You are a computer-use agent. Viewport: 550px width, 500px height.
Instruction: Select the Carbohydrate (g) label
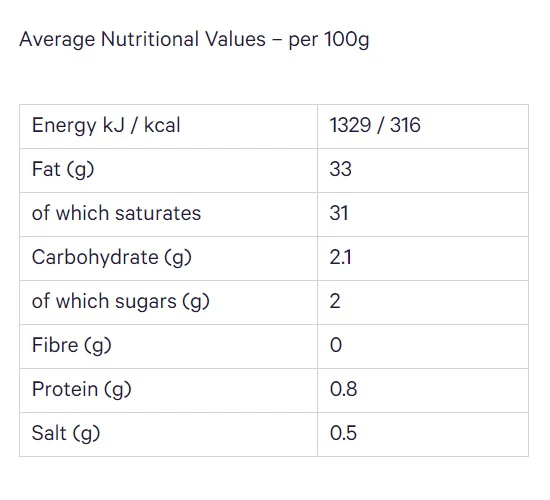click(112, 258)
